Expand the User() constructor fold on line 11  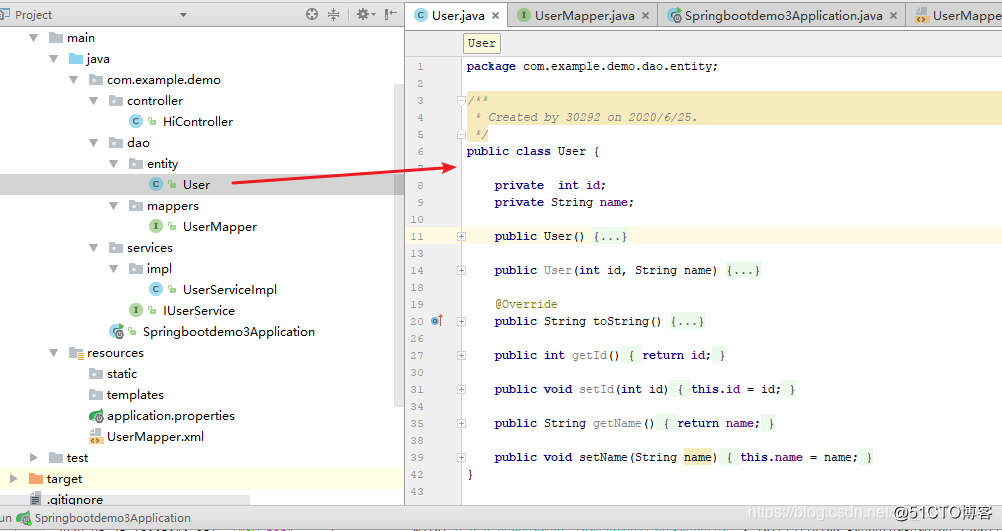pos(461,236)
